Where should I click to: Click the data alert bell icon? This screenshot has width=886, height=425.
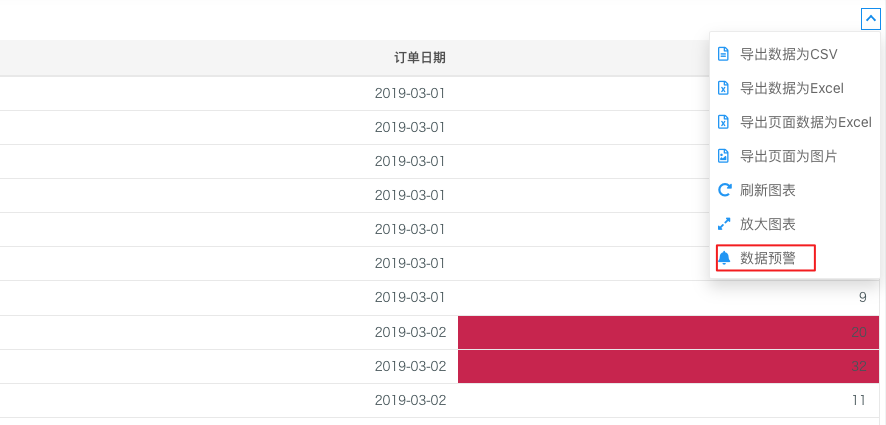click(x=724, y=258)
